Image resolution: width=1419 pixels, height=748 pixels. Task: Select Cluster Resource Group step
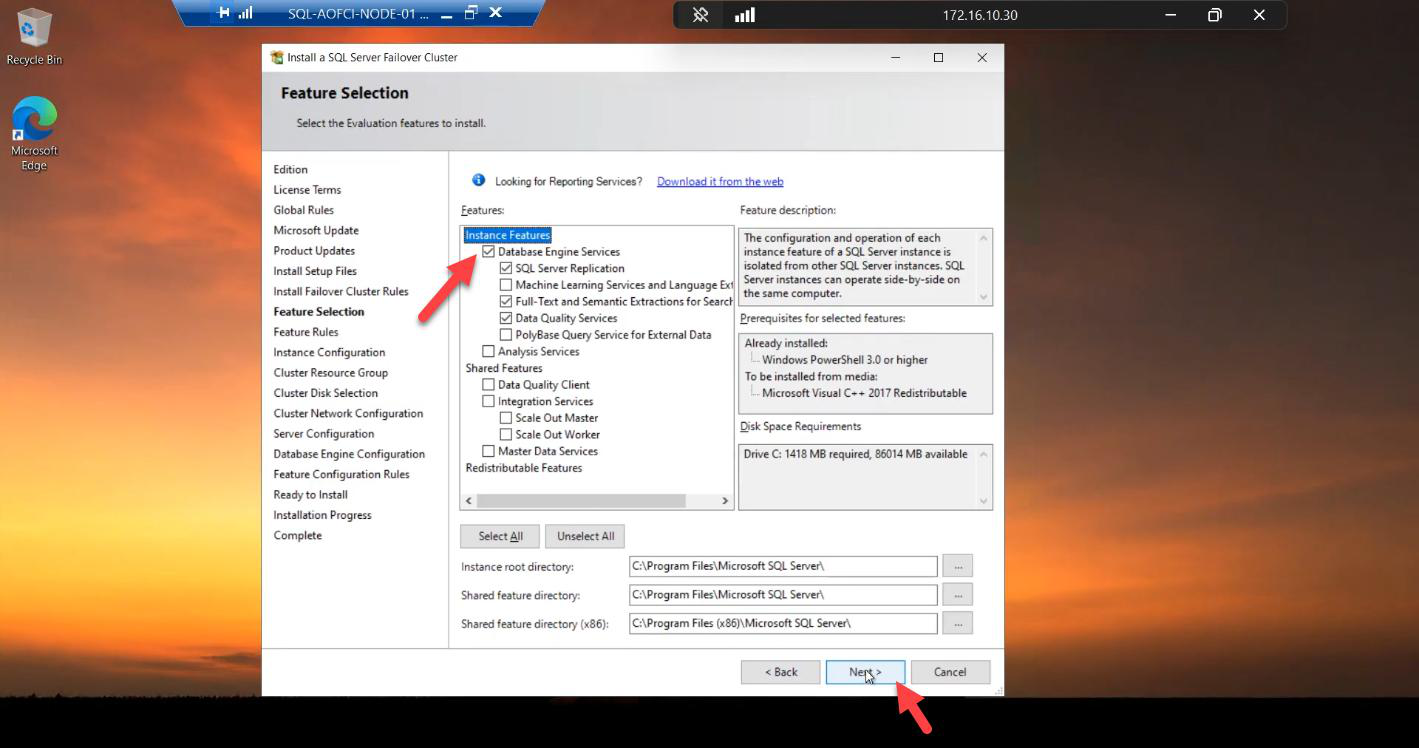click(331, 372)
